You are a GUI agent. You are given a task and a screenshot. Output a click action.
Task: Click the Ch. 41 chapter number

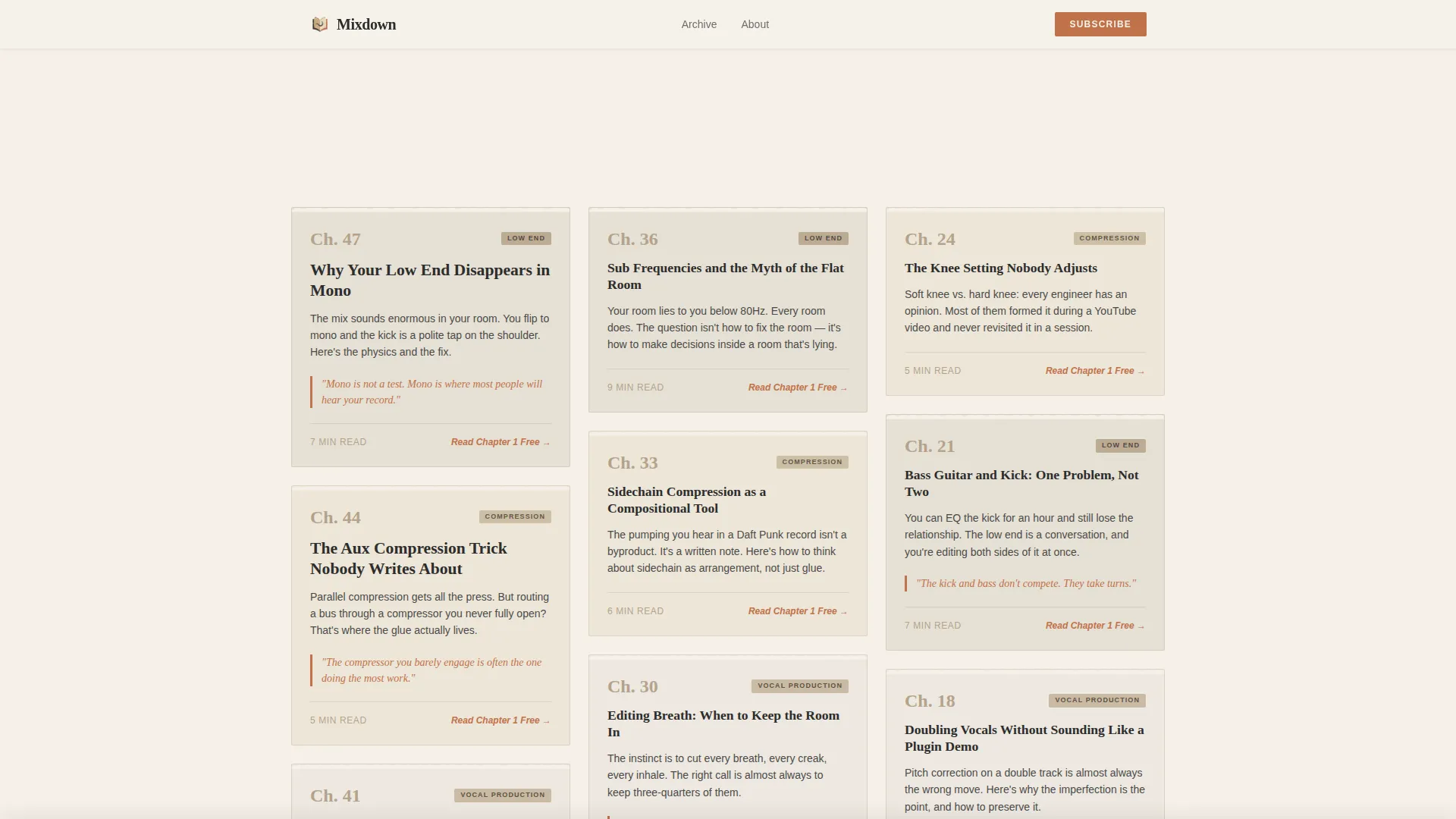tap(335, 795)
